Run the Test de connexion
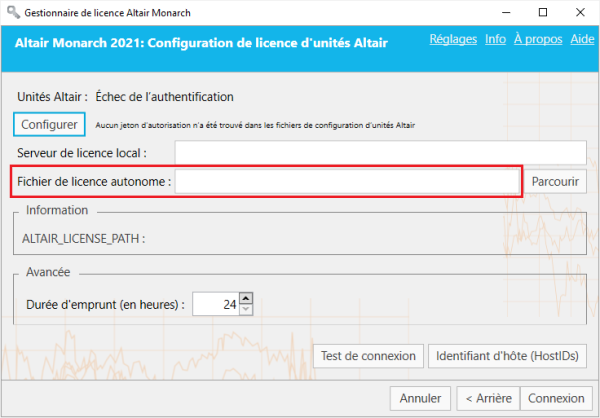The height and width of the screenshot is (418, 600). [x=368, y=356]
